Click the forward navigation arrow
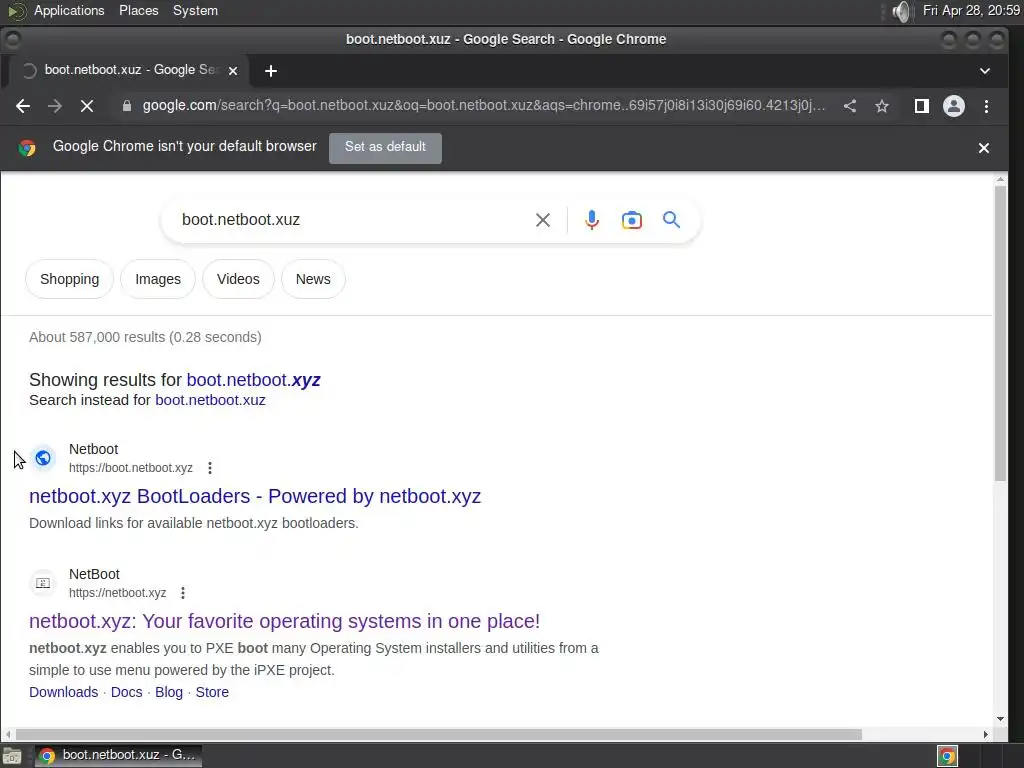Screen dimensions: 1024x768 [55, 106]
